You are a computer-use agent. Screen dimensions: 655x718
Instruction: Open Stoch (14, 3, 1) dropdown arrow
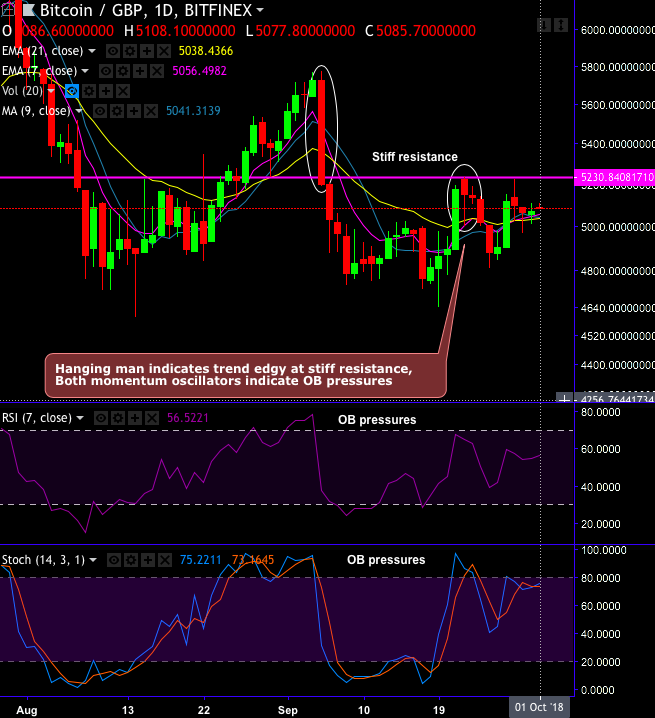(x=93, y=560)
